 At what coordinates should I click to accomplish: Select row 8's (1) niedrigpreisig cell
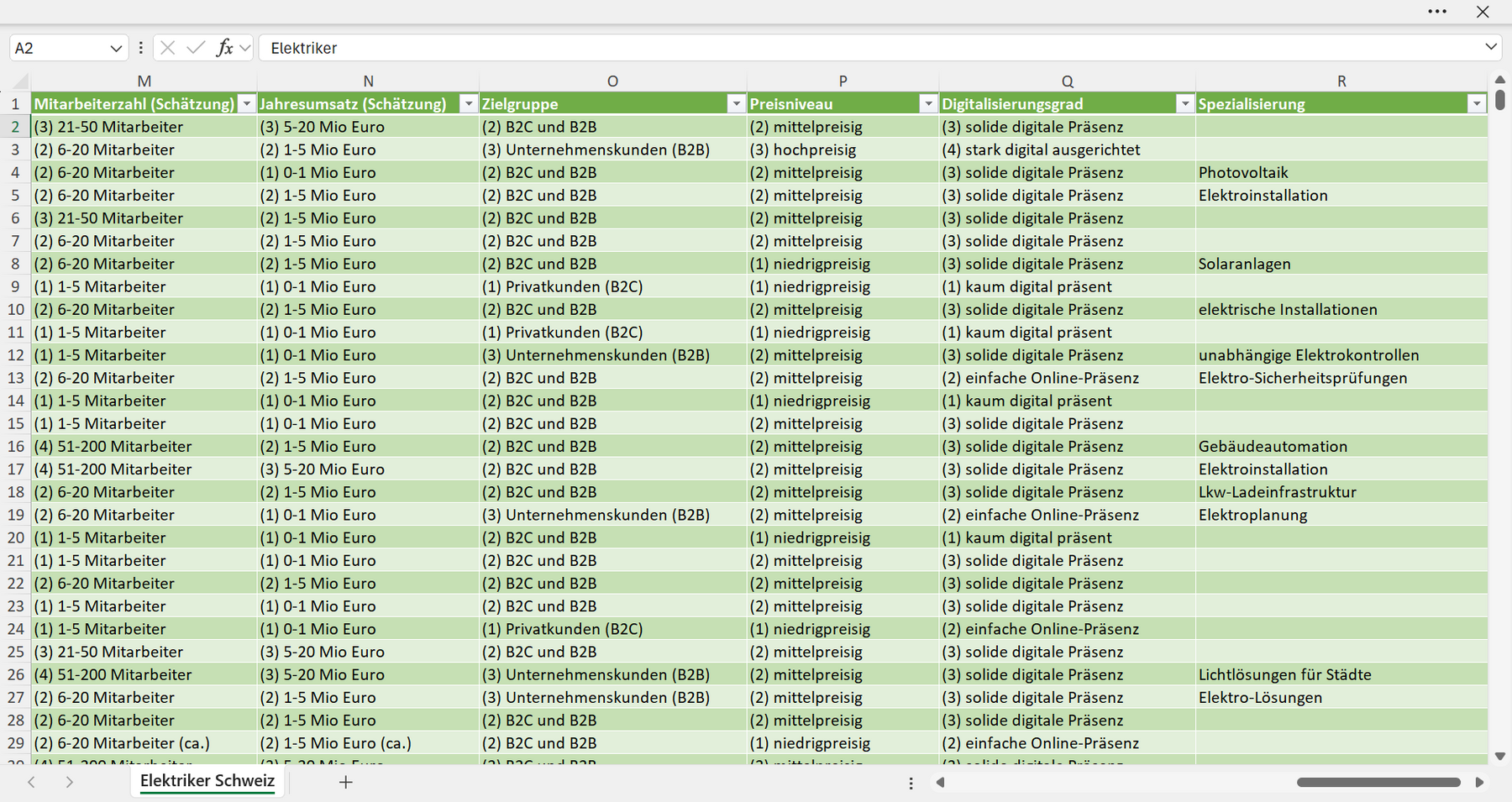(x=843, y=264)
